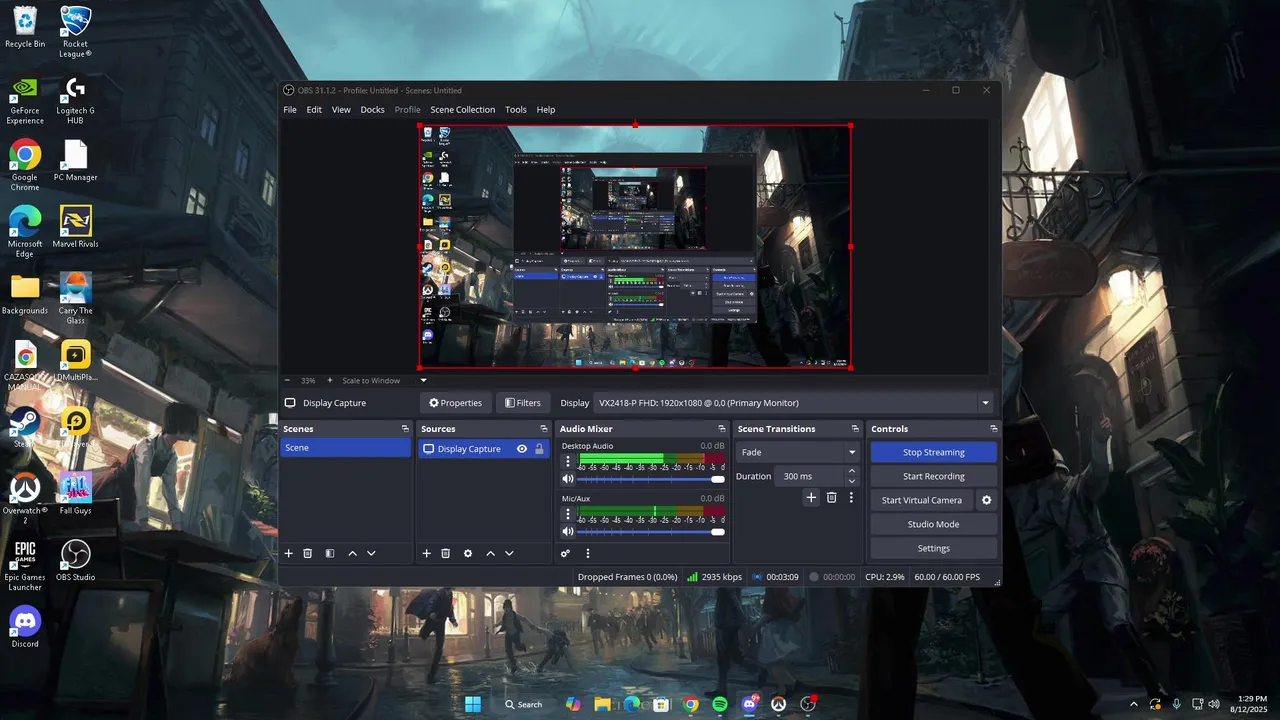Open Desktop Audio three-dot options
The image size is (1280, 720).
(568, 461)
